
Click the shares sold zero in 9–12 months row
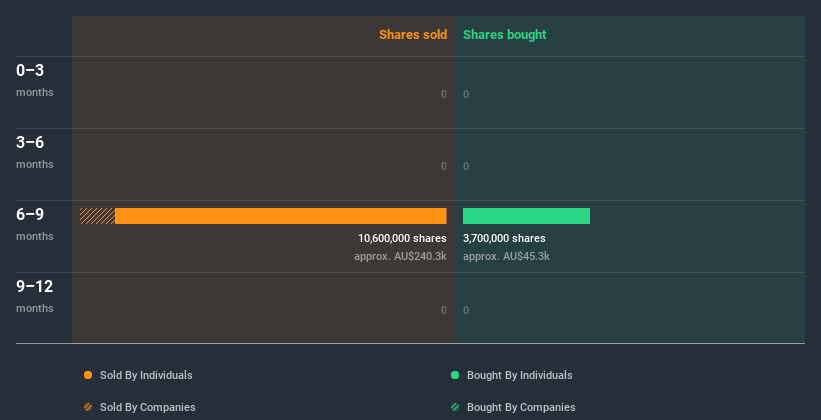(444, 311)
